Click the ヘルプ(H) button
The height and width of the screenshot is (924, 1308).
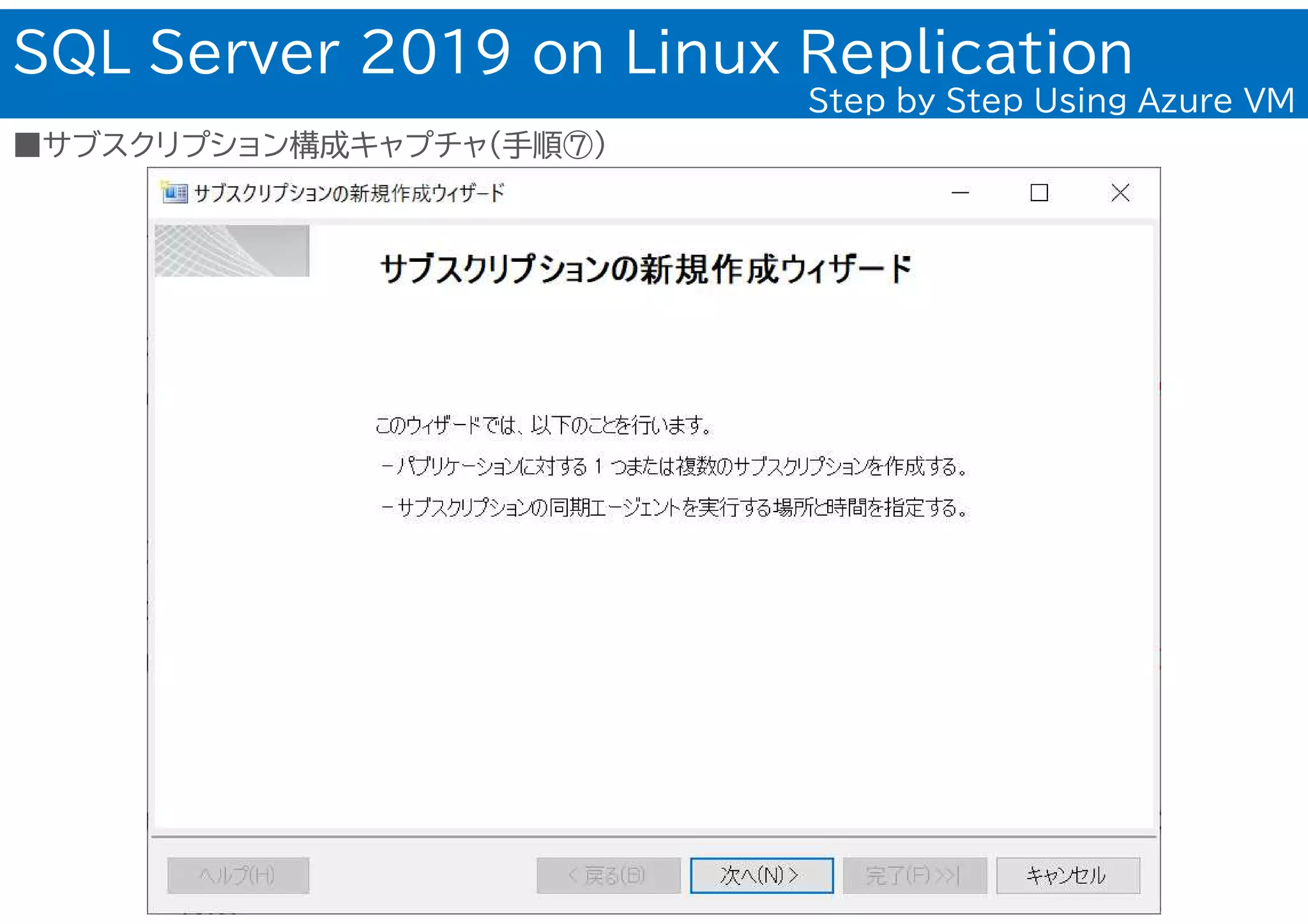click(238, 875)
